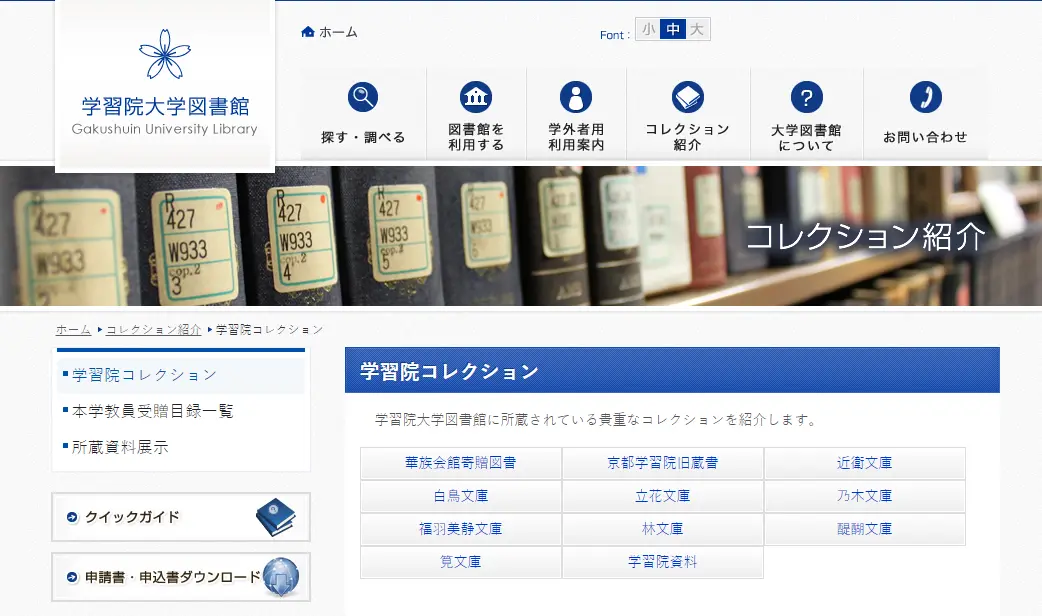Click the 'Gakushuin University Library' English subtitle
This screenshot has height=616, width=1042.
tap(165, 129)
